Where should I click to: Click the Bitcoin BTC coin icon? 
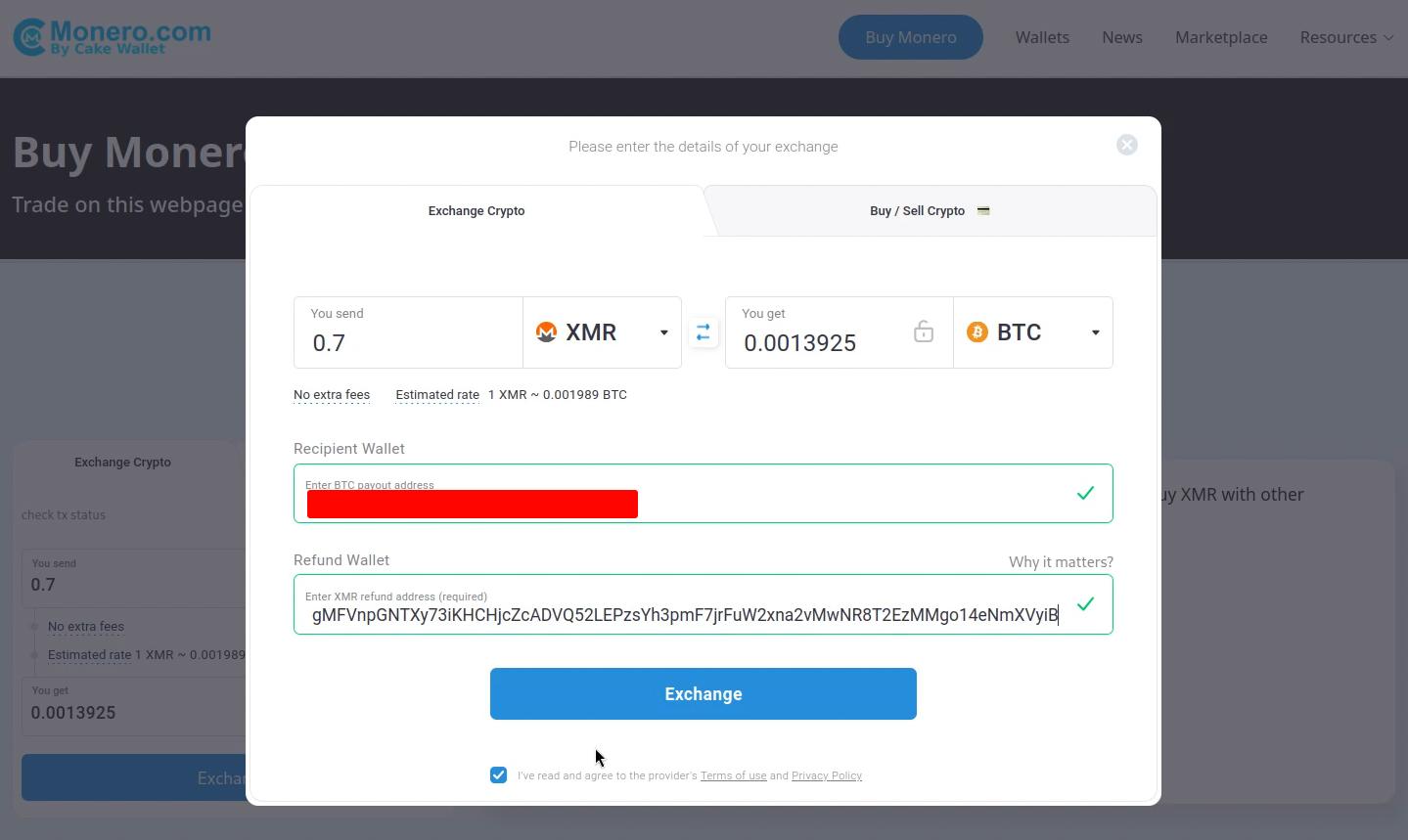(x=977, y=332)
